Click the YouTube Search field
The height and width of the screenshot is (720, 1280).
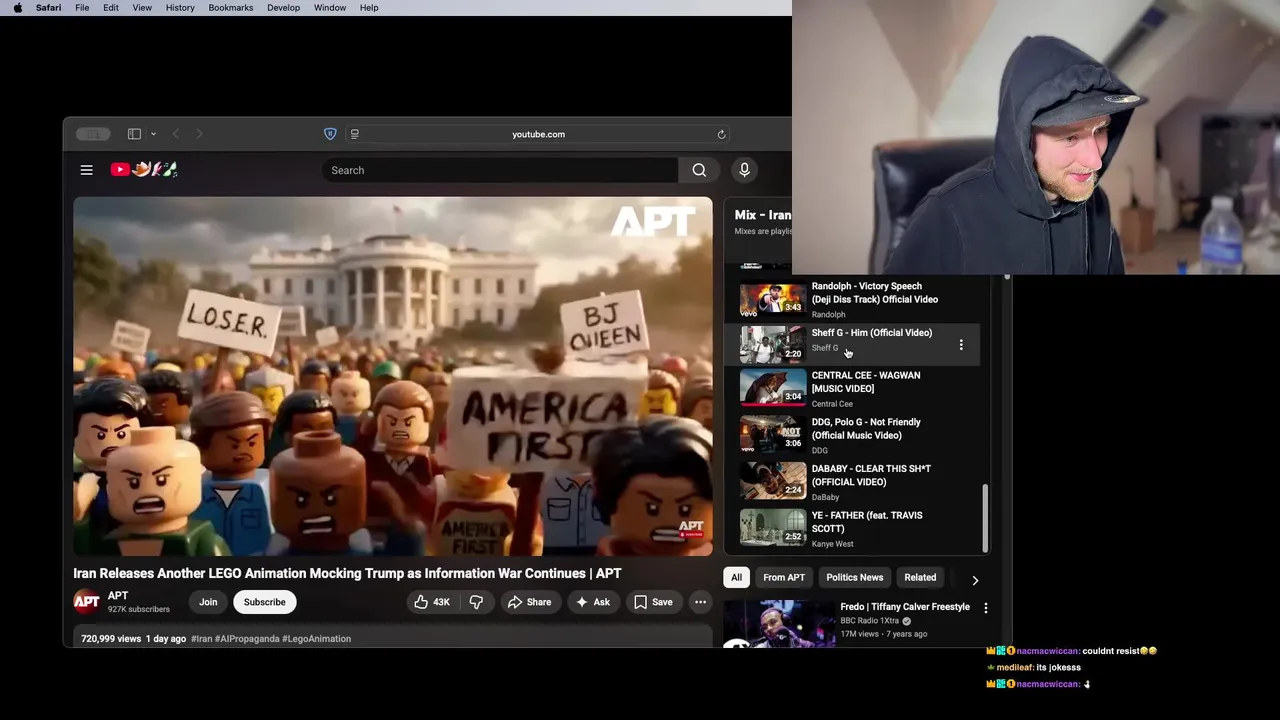pyautogui.click(x=500, y=170)
